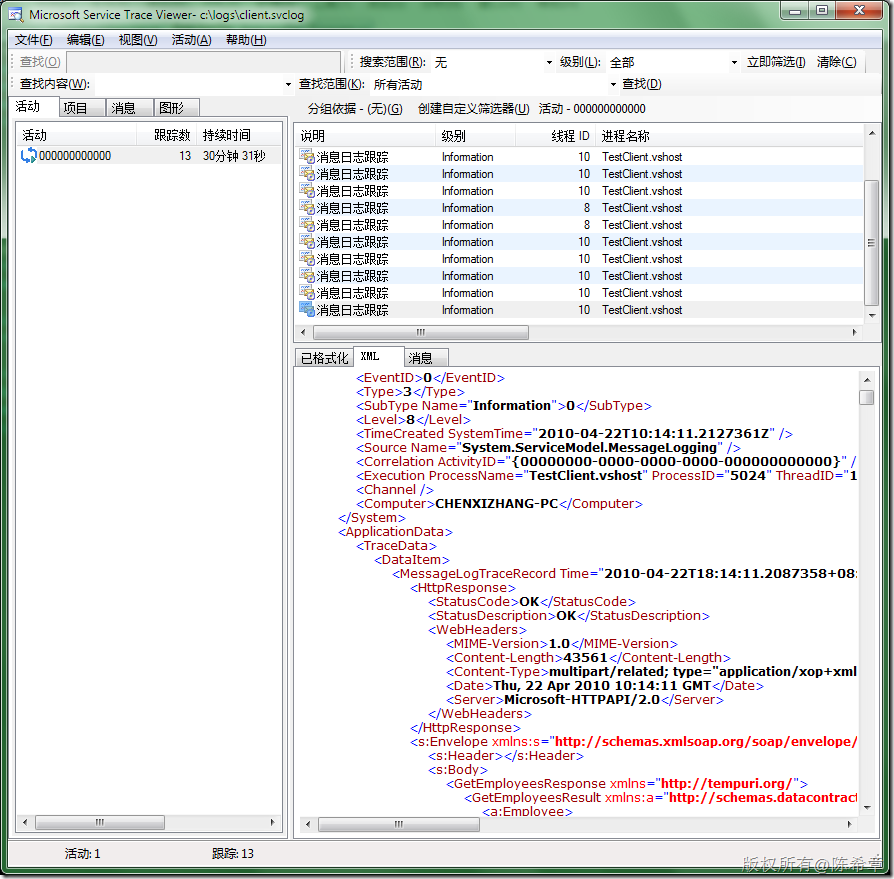
Task: Open the 文件(F) menu
Action: coord(34,40)
